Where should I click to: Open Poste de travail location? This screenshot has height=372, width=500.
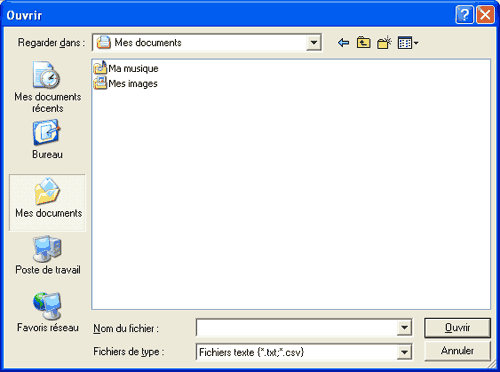pos(48,255)
